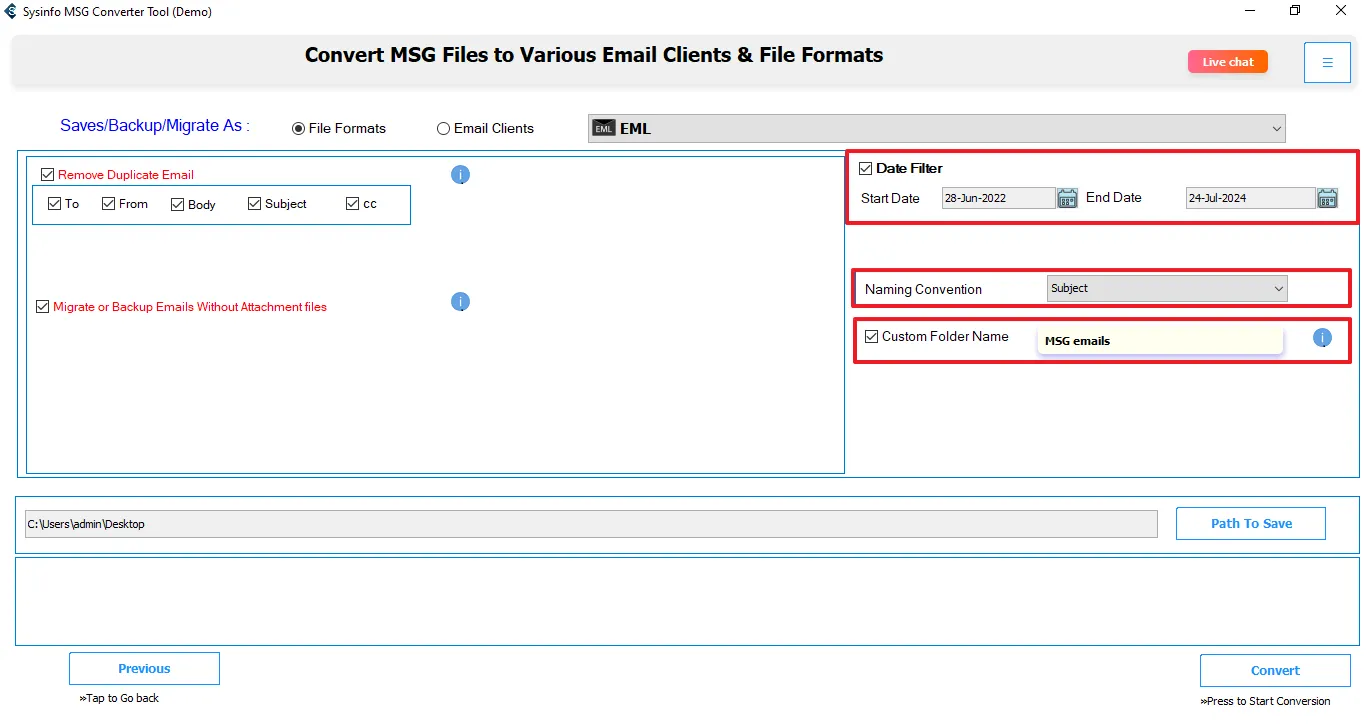
Task: Click info icon beside Migrate Without Attachment
Action: point(460,302)
